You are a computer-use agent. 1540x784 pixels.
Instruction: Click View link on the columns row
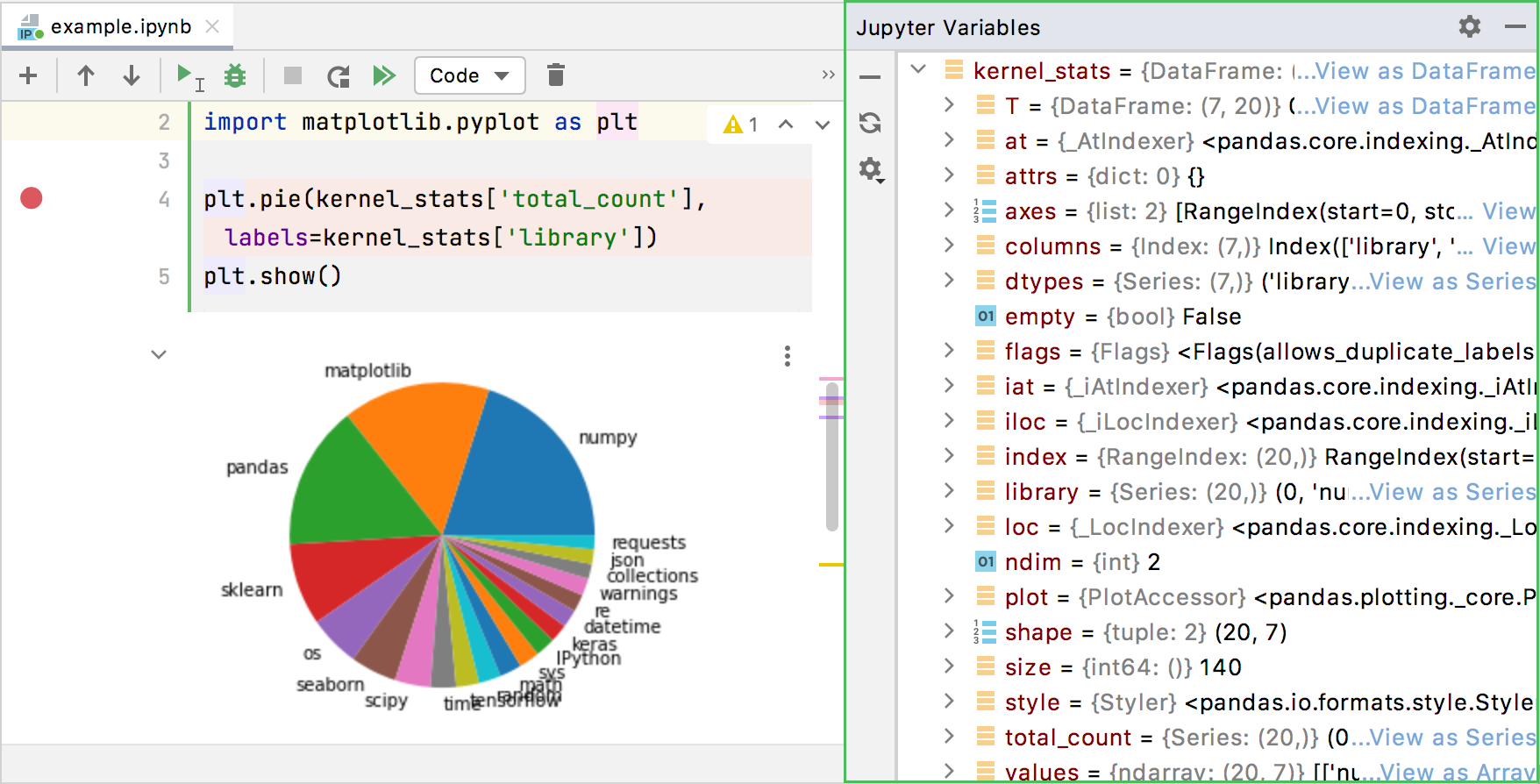point(1508,246)
